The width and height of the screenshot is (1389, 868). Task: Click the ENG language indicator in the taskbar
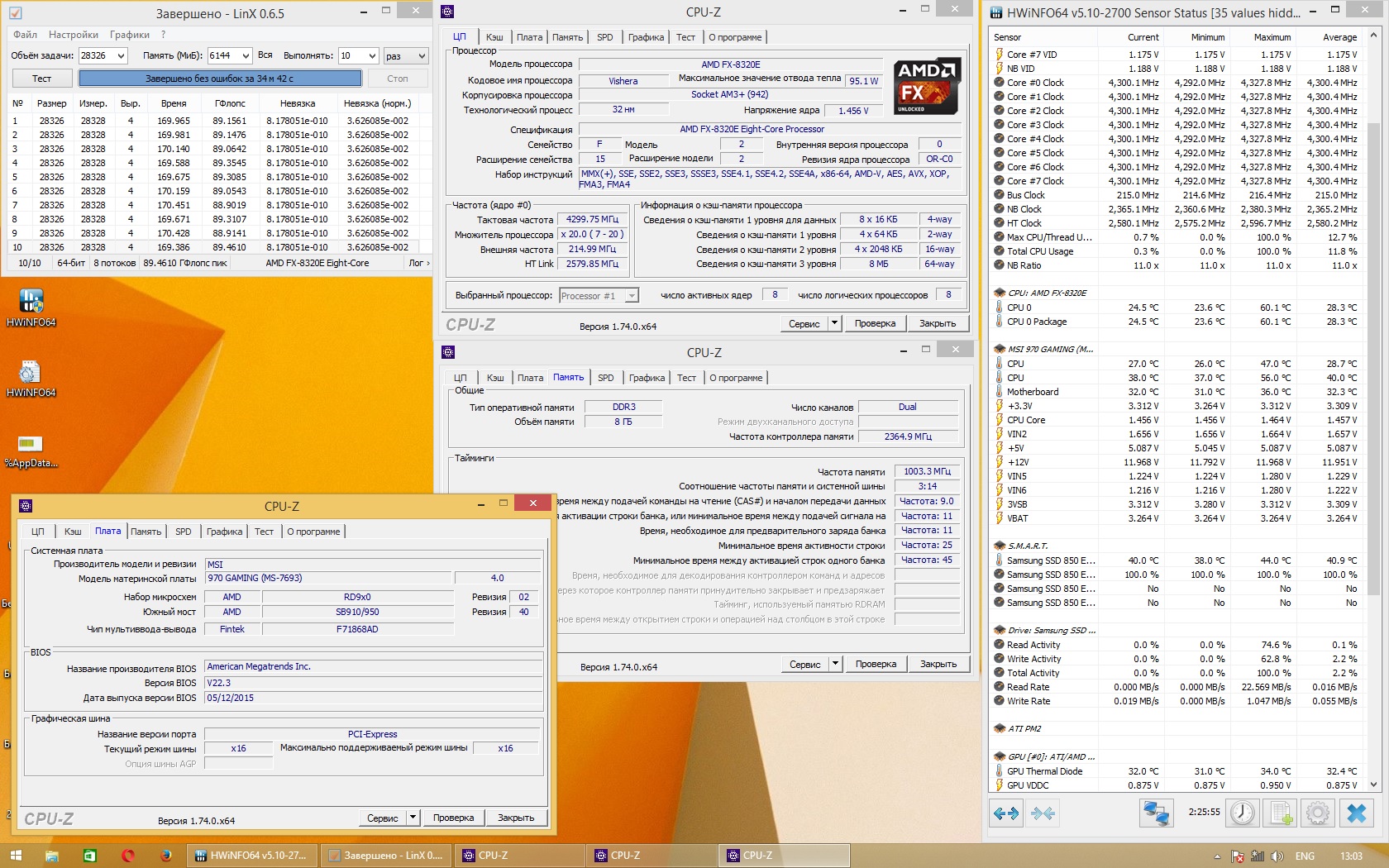(x=1305, y=856)
